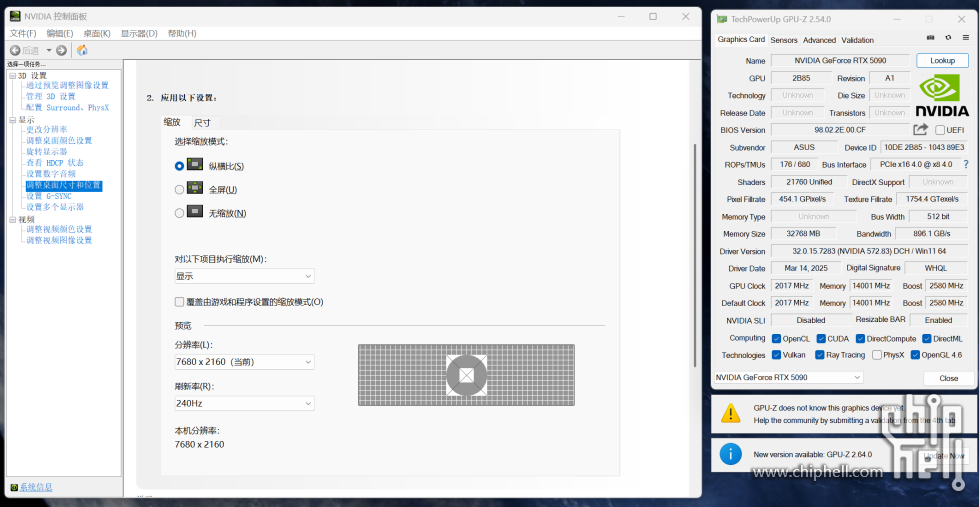Screen dimensions: 979x507
Task: Select the 纵横比(S) radio button
Action: (x=179, y=166)
